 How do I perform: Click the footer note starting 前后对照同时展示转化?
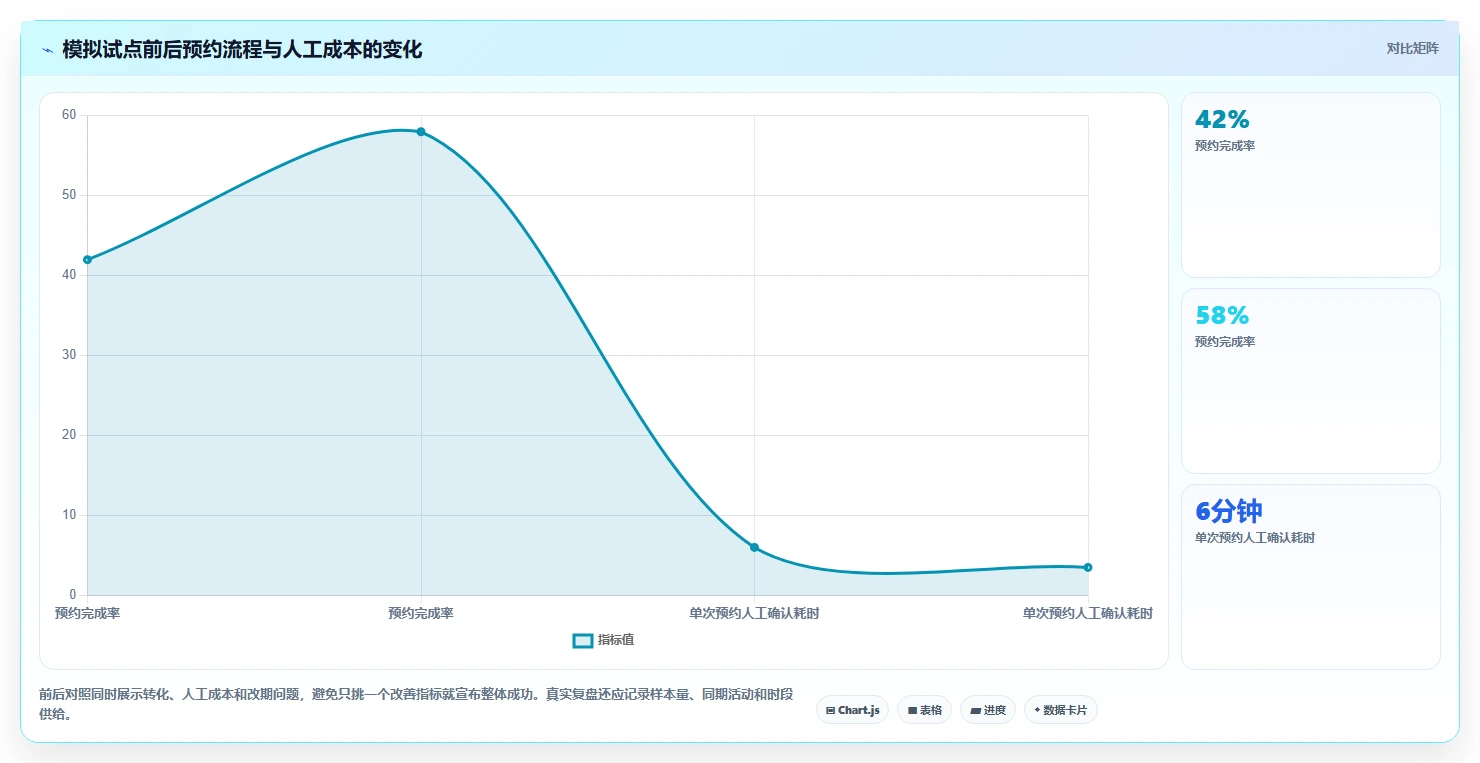pos(416,704)
